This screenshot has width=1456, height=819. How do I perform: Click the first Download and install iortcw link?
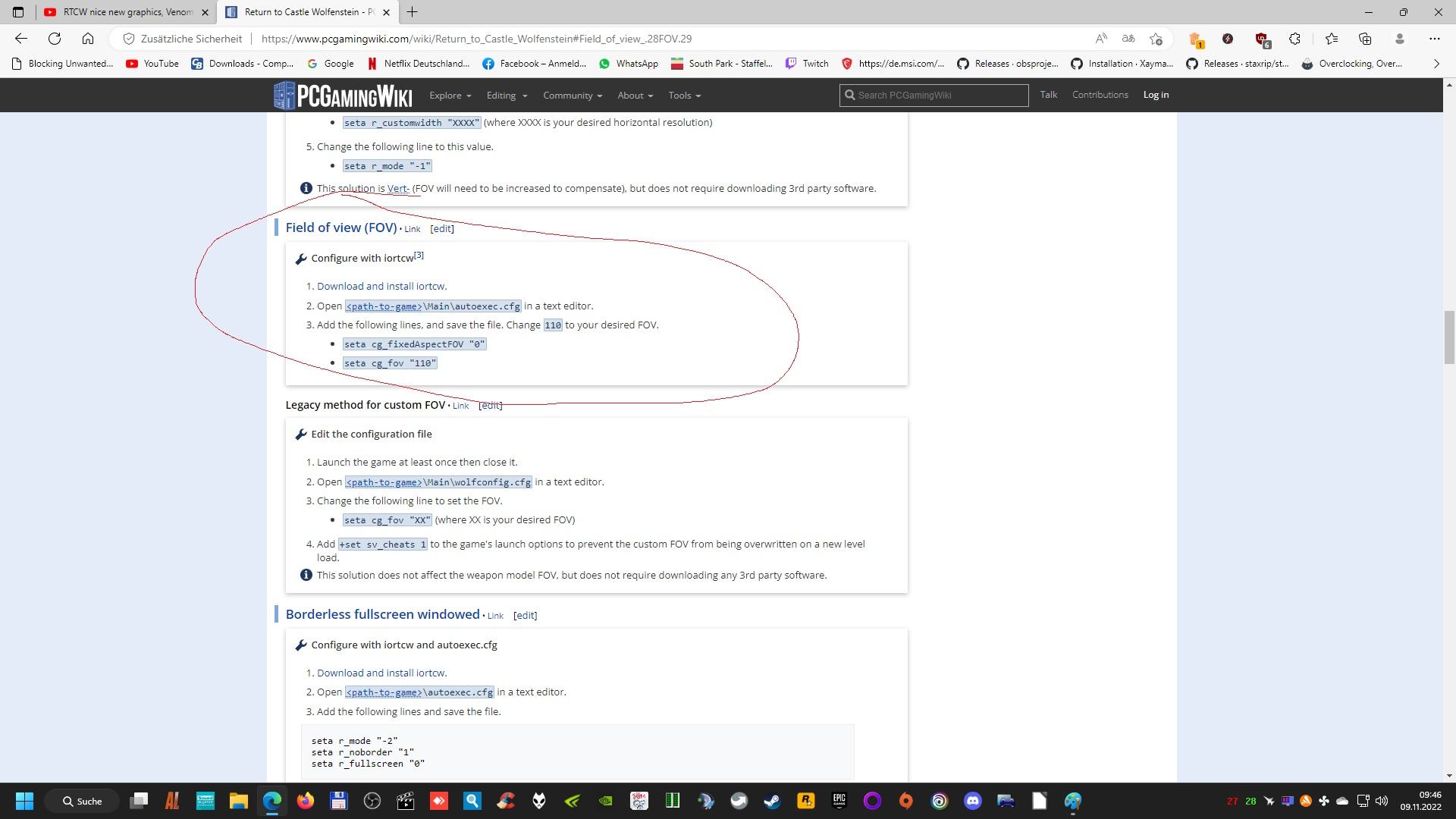[381, 287]
